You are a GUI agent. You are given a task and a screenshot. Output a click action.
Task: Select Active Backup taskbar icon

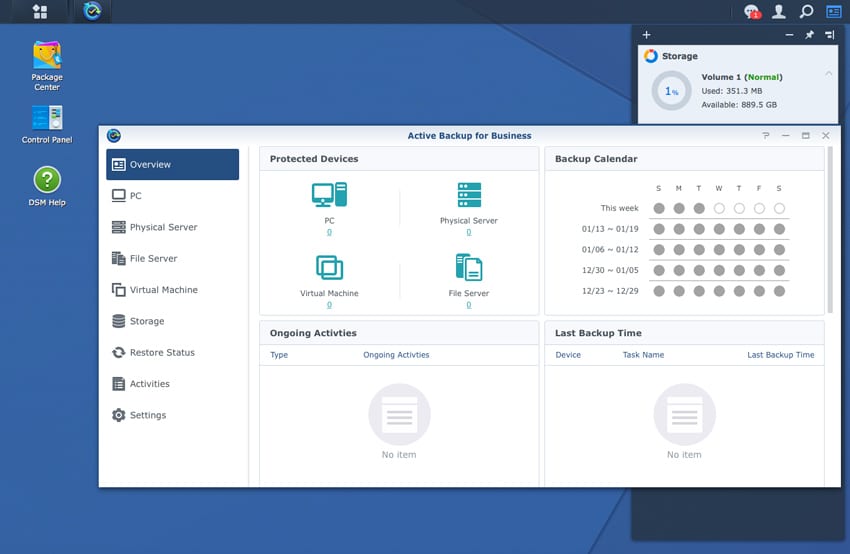pos(93,11)
